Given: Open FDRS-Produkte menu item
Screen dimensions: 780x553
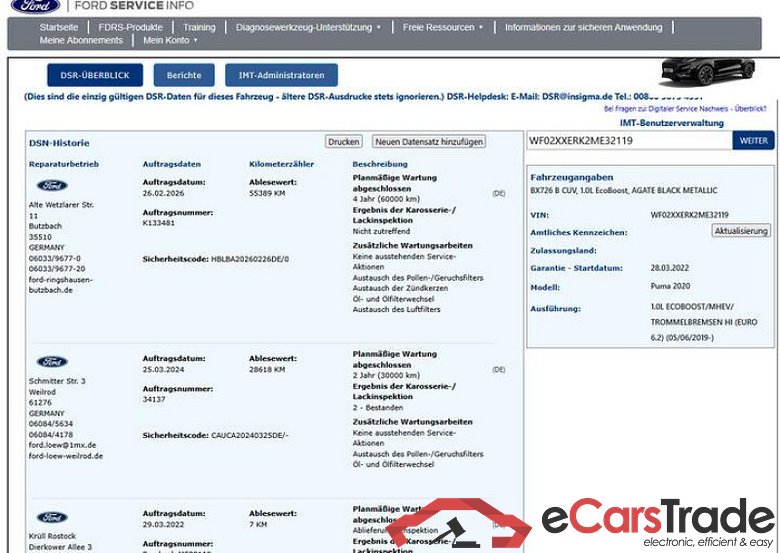Looking at the screenshot, I should (130, 27).
